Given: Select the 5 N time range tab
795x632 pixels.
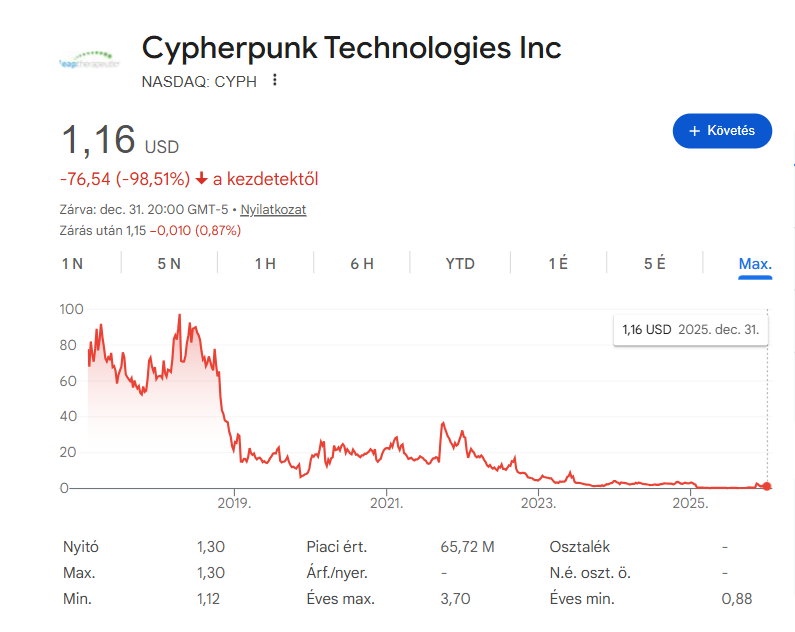Looking at the screenshot, I should (169, 264).
